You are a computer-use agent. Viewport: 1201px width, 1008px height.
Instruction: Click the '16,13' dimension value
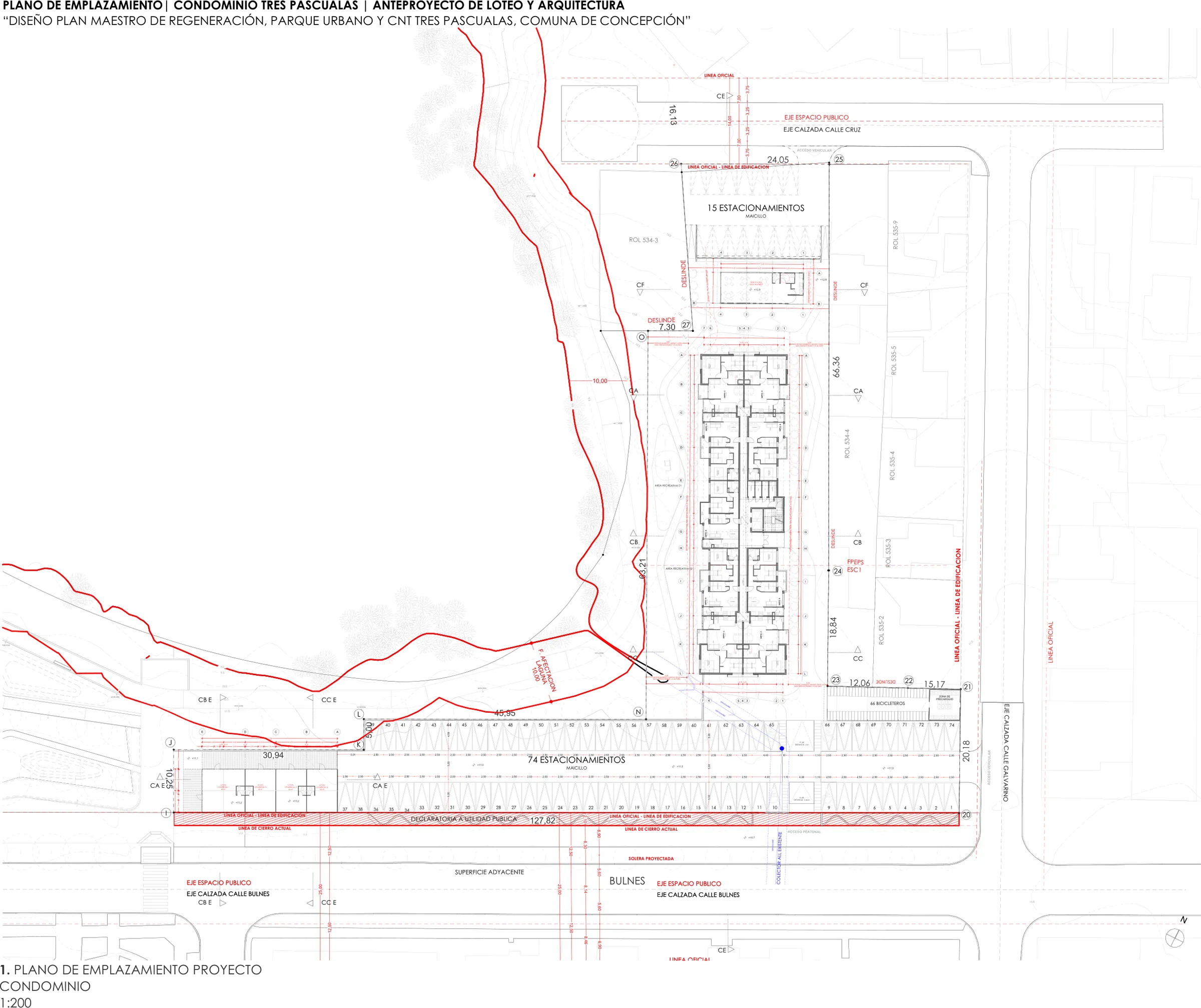point(673,115)
